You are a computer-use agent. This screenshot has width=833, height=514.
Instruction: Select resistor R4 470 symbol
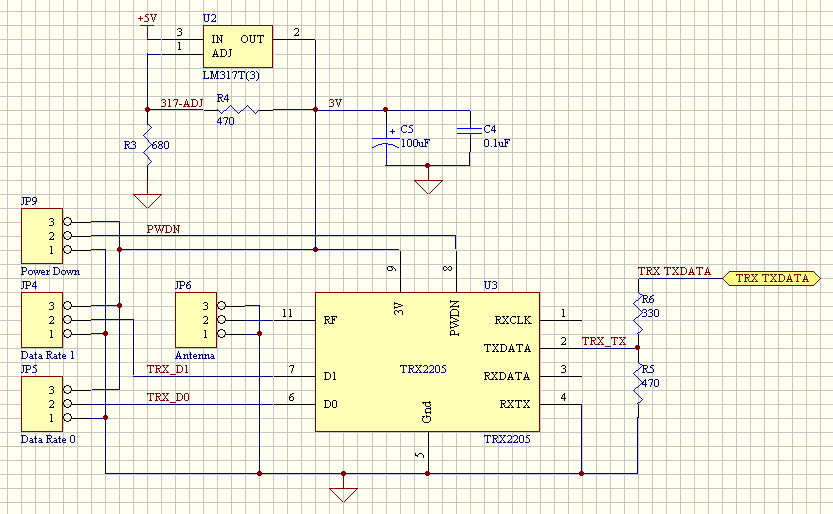pyautogui.click(x=238, y=110)
